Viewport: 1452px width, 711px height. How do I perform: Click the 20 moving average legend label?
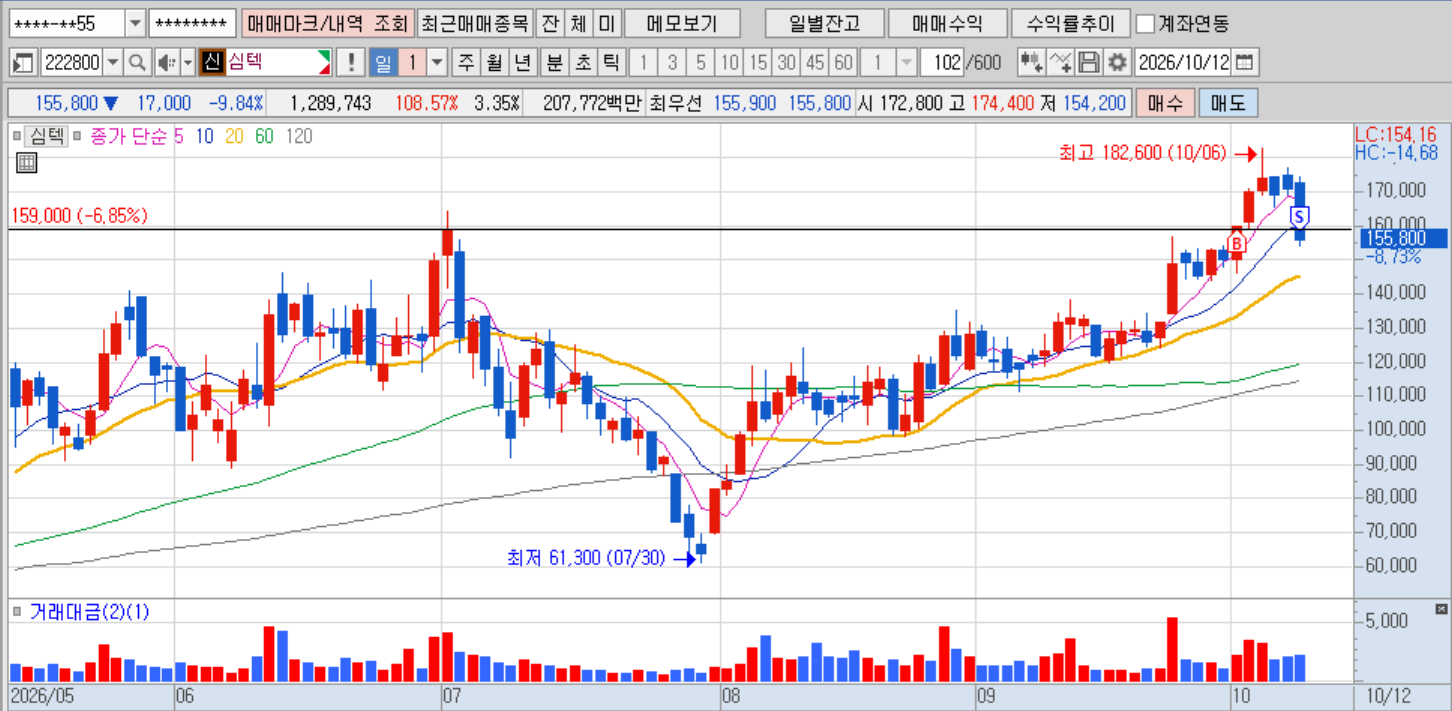pos(234,136)
